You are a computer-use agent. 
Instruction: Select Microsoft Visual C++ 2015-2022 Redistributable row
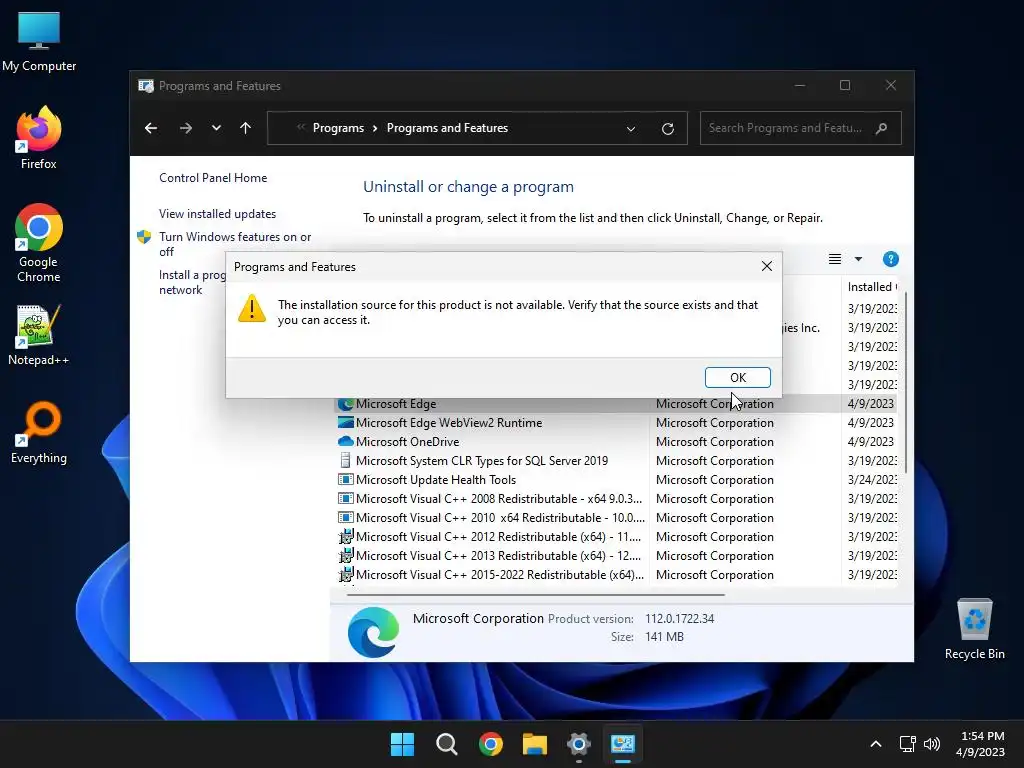(x=615, y=574)
